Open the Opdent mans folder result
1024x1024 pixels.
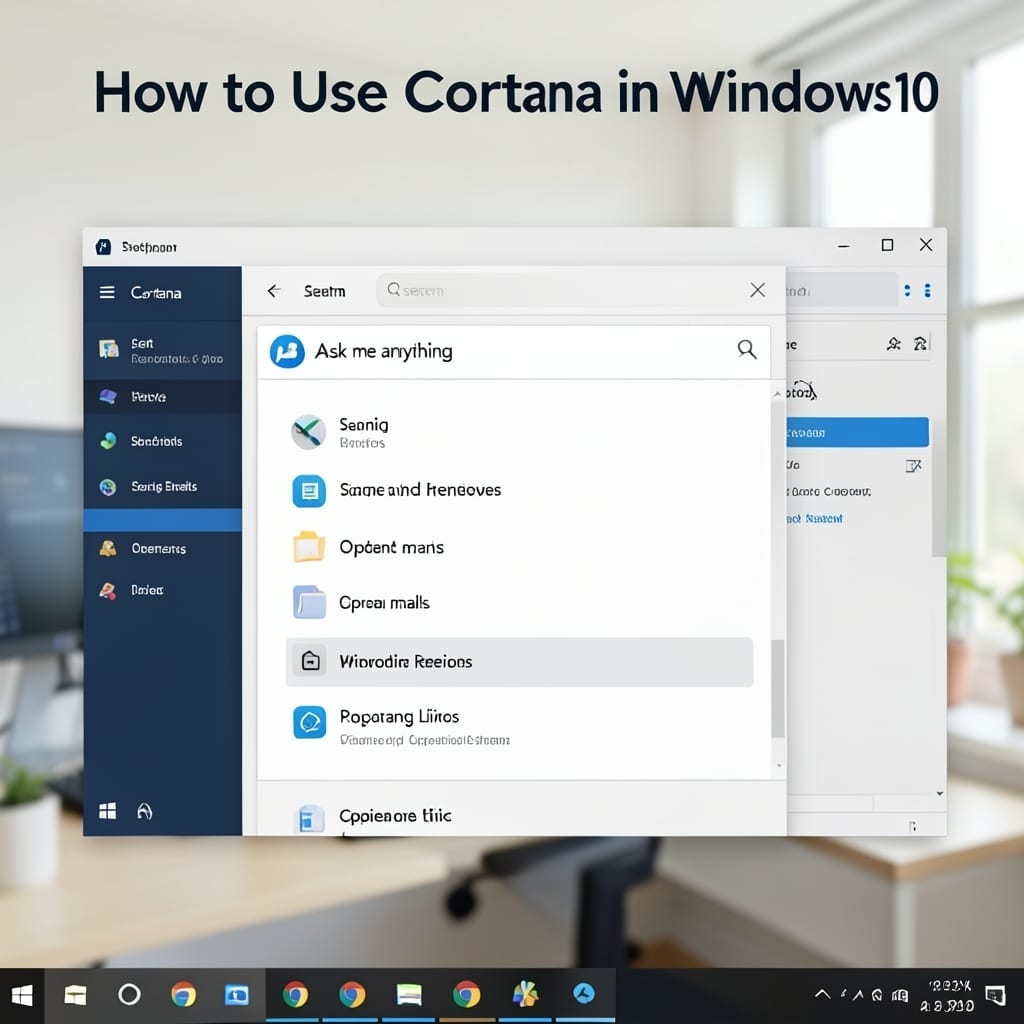[x=519, y=547]
